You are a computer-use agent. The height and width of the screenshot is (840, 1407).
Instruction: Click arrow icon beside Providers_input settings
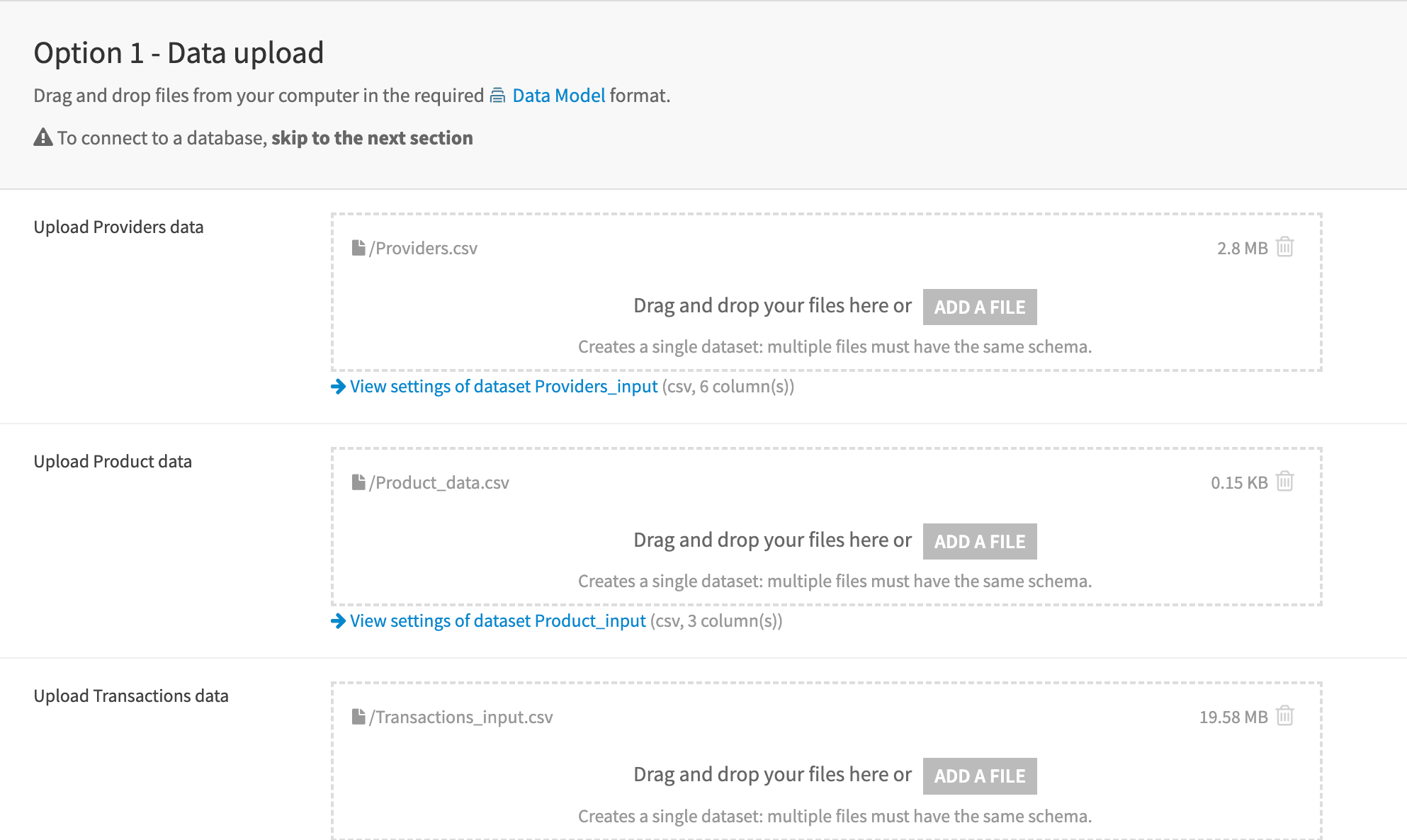coord(338,387)
